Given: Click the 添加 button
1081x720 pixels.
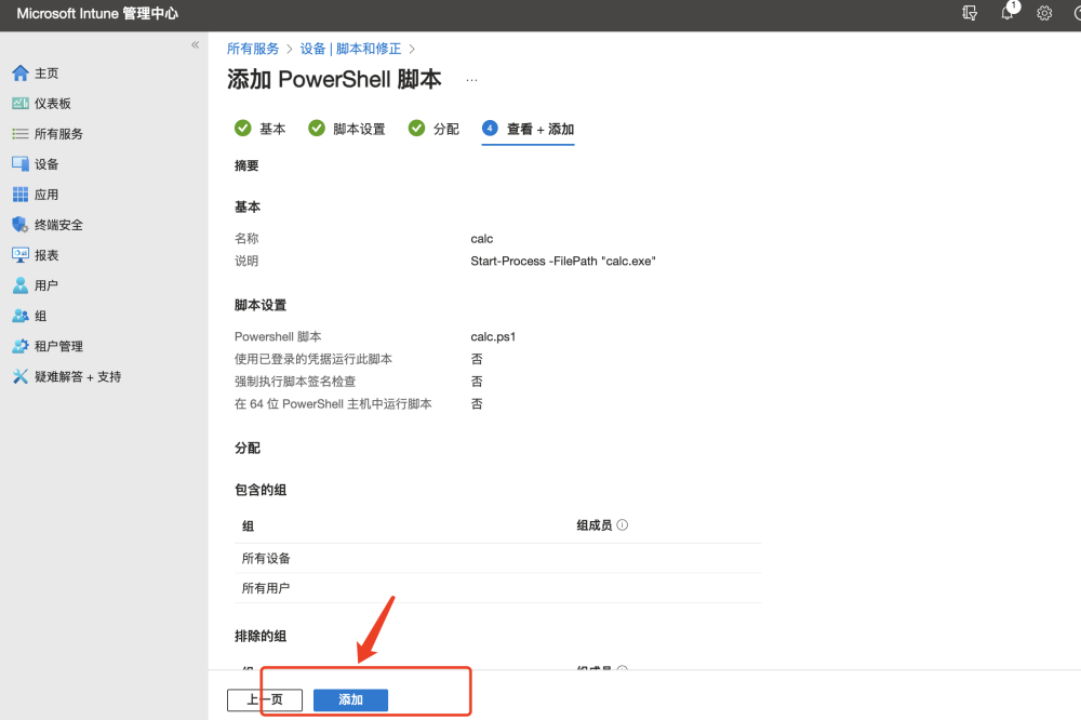Looking at the screenshot, I should pos(350,699).
